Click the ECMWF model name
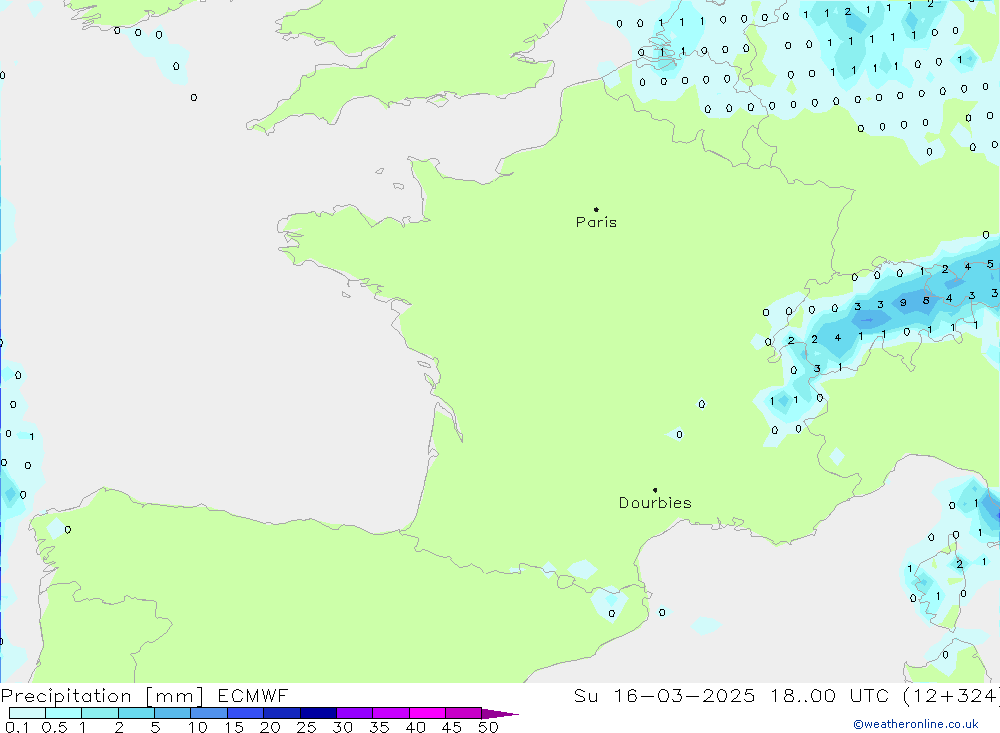This screenshot has width=1000, height=733. coord(253,695)
